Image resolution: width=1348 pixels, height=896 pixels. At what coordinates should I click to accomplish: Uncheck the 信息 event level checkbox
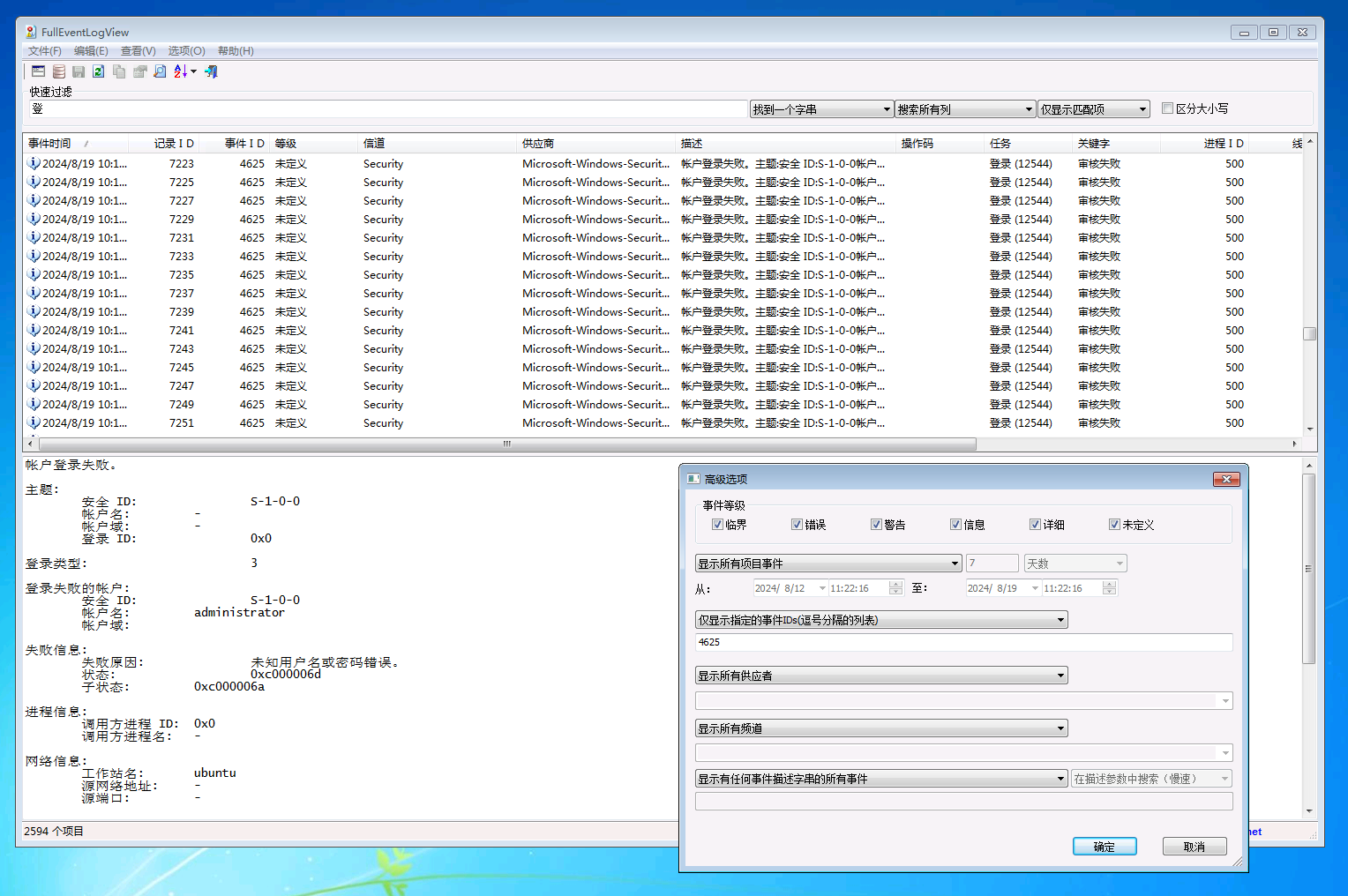coord(955,524)
